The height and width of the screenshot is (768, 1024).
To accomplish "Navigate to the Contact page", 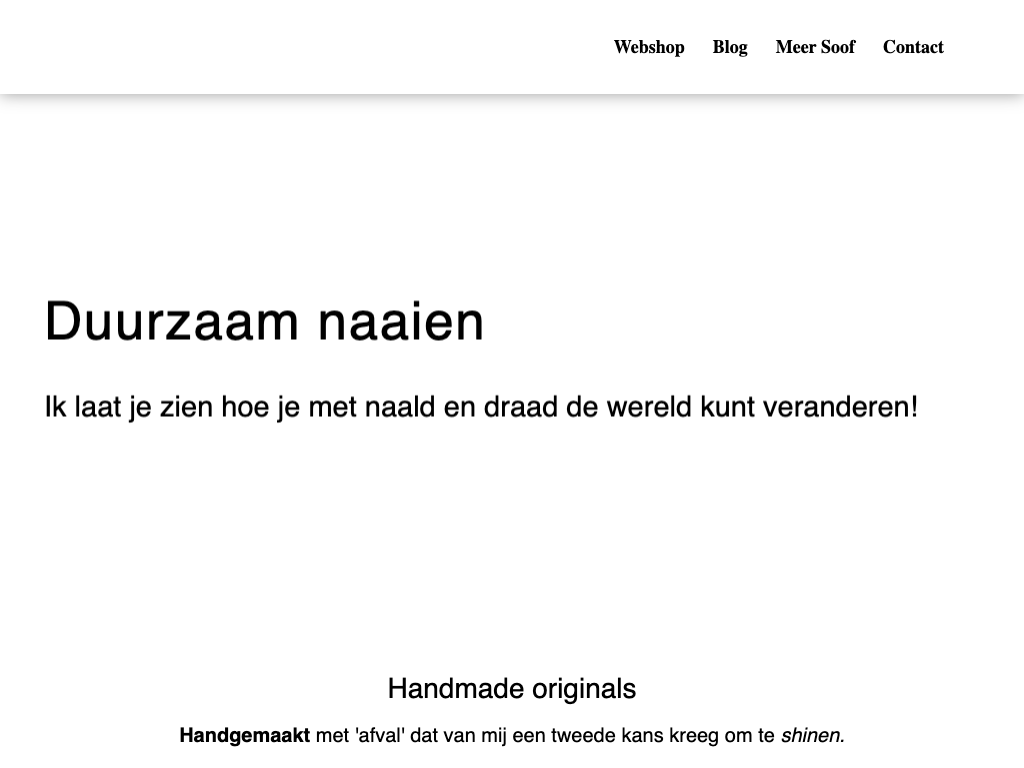I will pos(913,47).
